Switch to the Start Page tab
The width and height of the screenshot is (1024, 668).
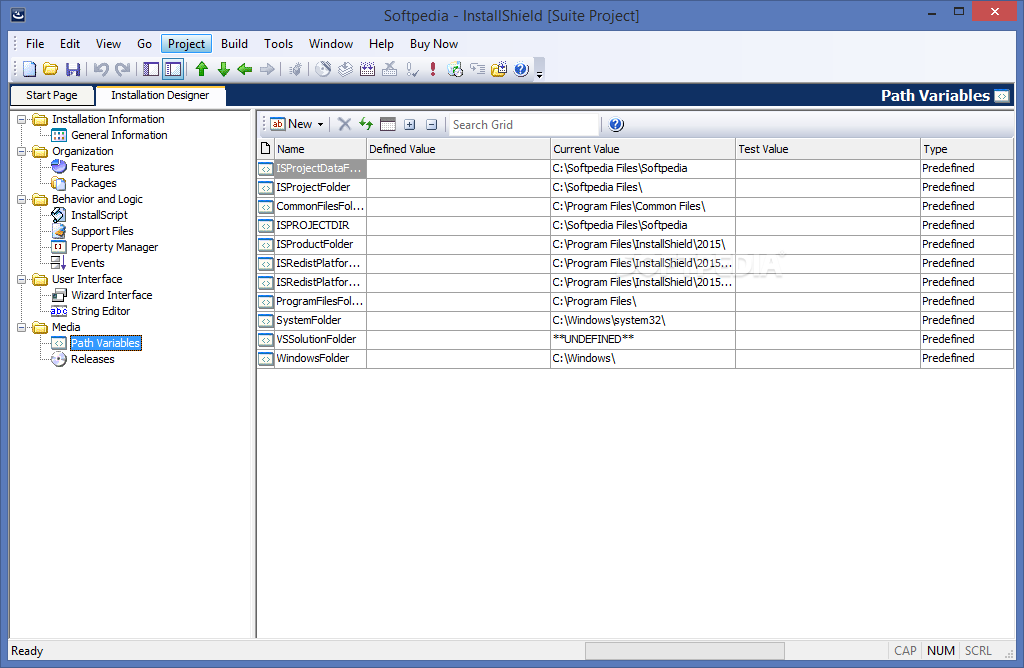52,95
